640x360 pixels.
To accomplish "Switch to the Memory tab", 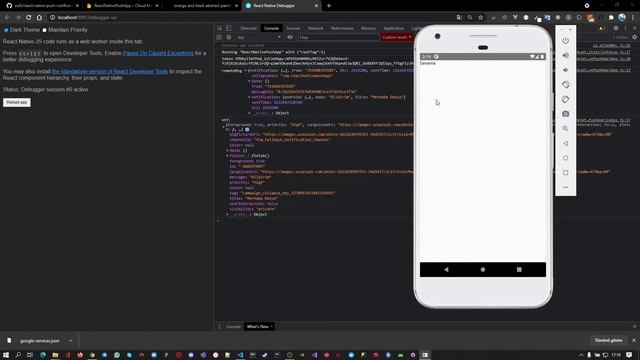I will click(368, 28).
